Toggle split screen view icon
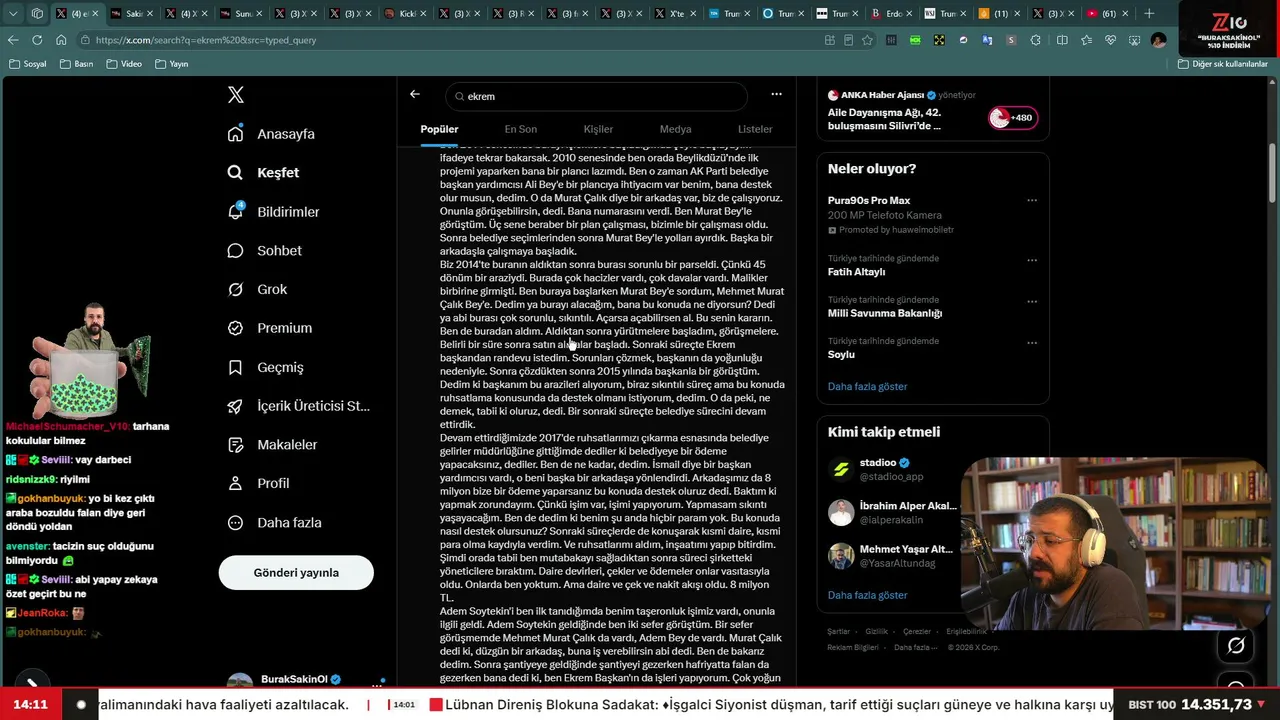 coord(1062,40)
